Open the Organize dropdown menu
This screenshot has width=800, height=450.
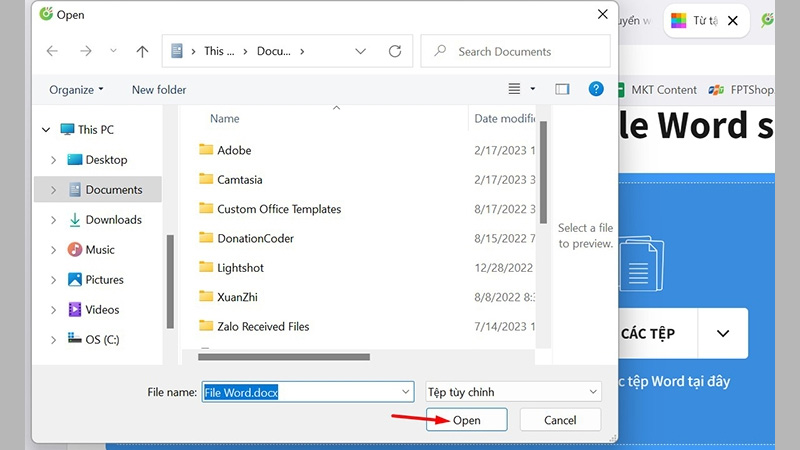point(76,90)
